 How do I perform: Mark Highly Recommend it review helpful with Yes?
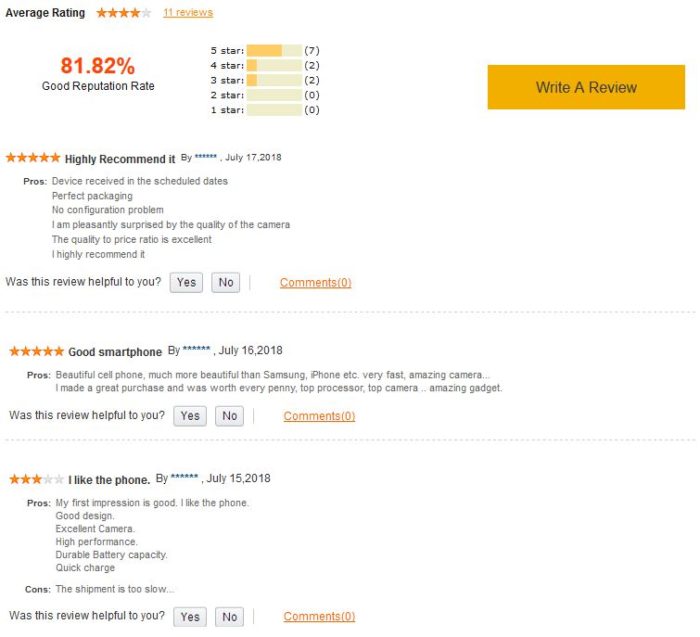(186, 282)
